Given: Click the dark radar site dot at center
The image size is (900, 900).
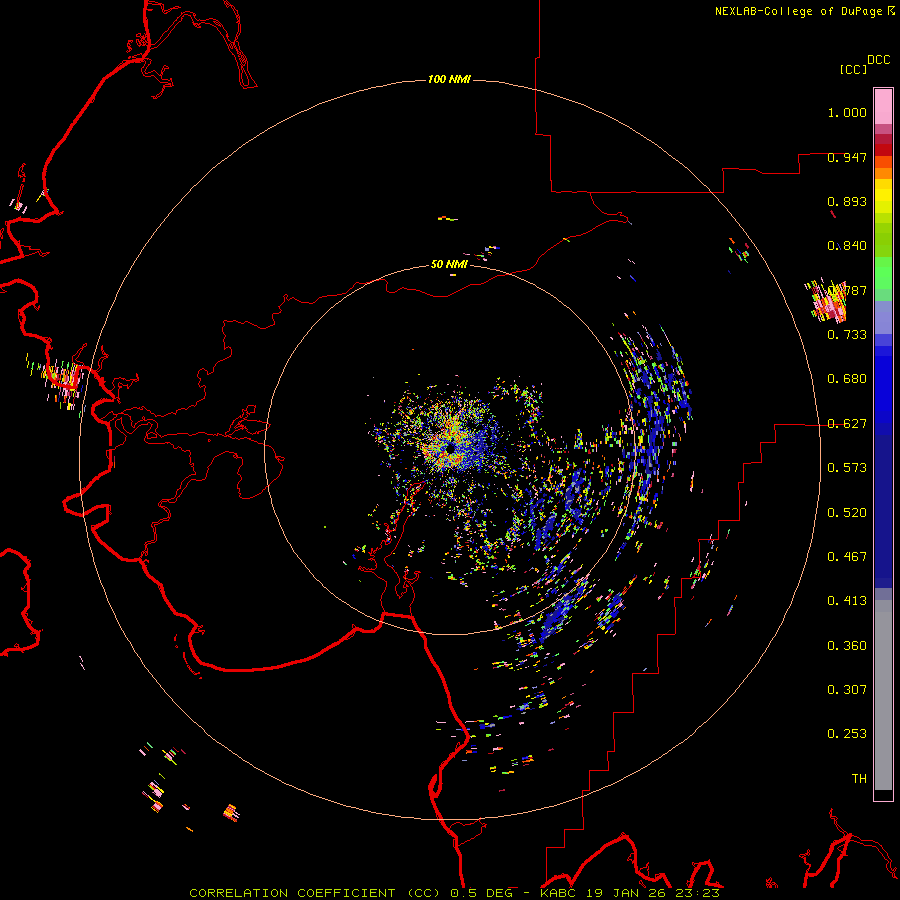Looking at the screenshot, I should point(451,448).
